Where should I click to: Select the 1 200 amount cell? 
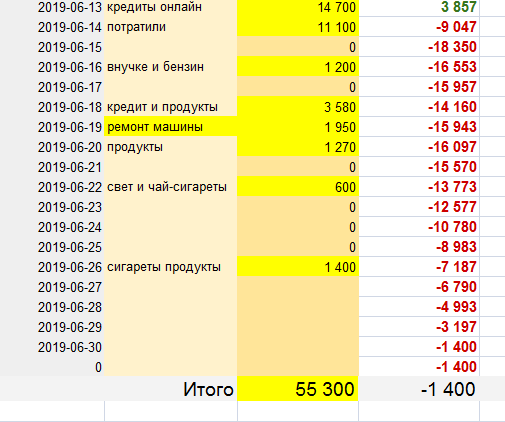pyautogui.click(x=298, y=67)
